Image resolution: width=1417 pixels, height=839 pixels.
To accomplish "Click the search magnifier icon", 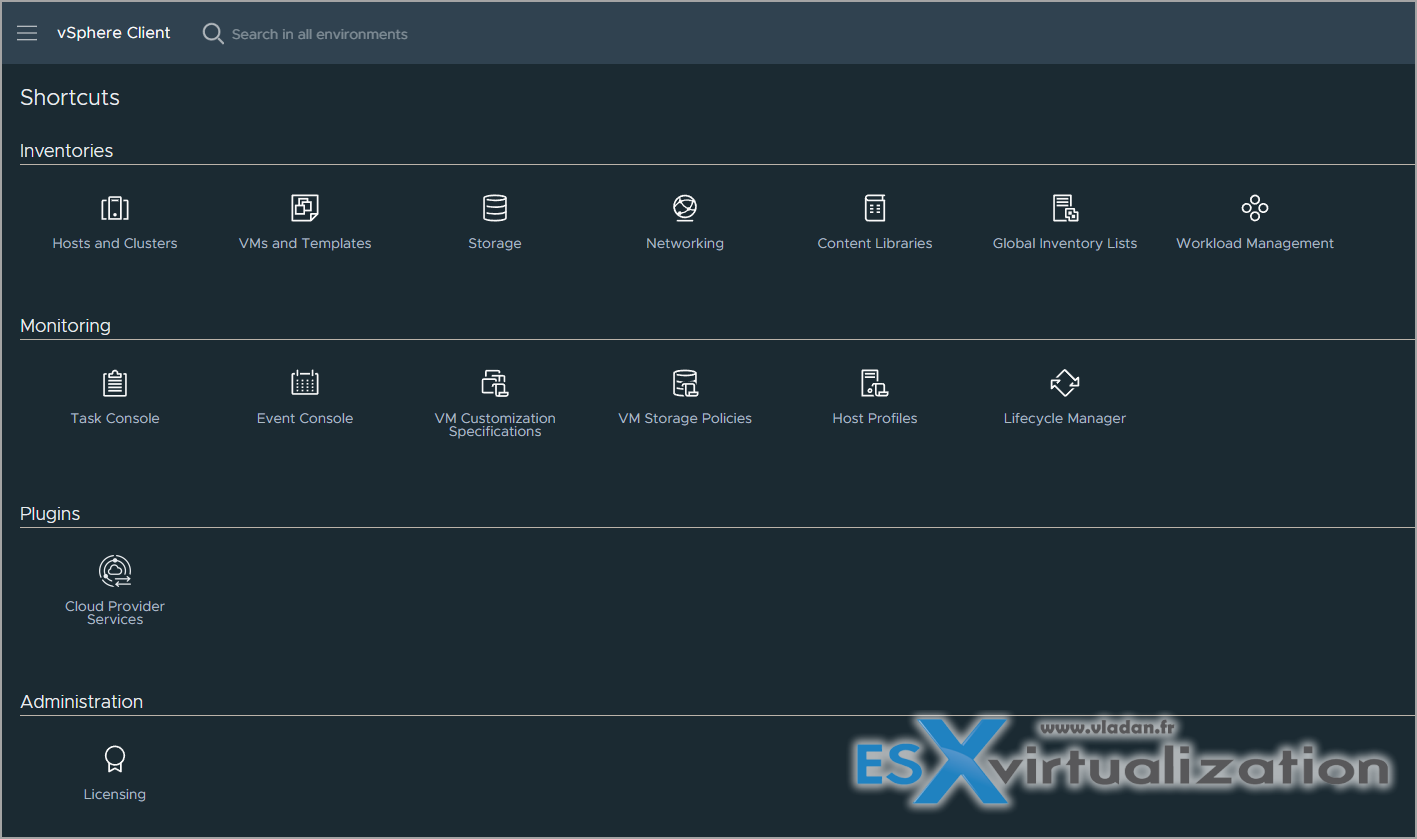I will coord(213,34).
